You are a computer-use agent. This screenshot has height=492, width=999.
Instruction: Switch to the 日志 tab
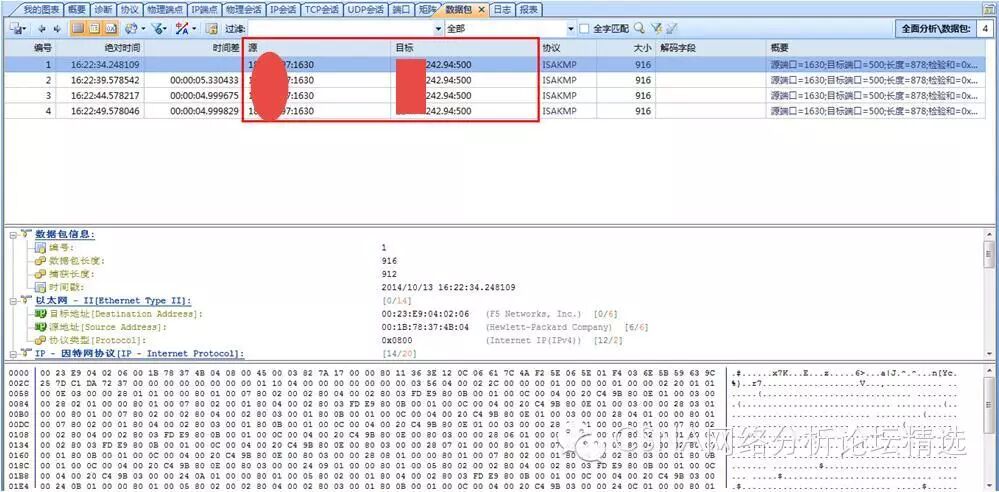click(502, 10)
